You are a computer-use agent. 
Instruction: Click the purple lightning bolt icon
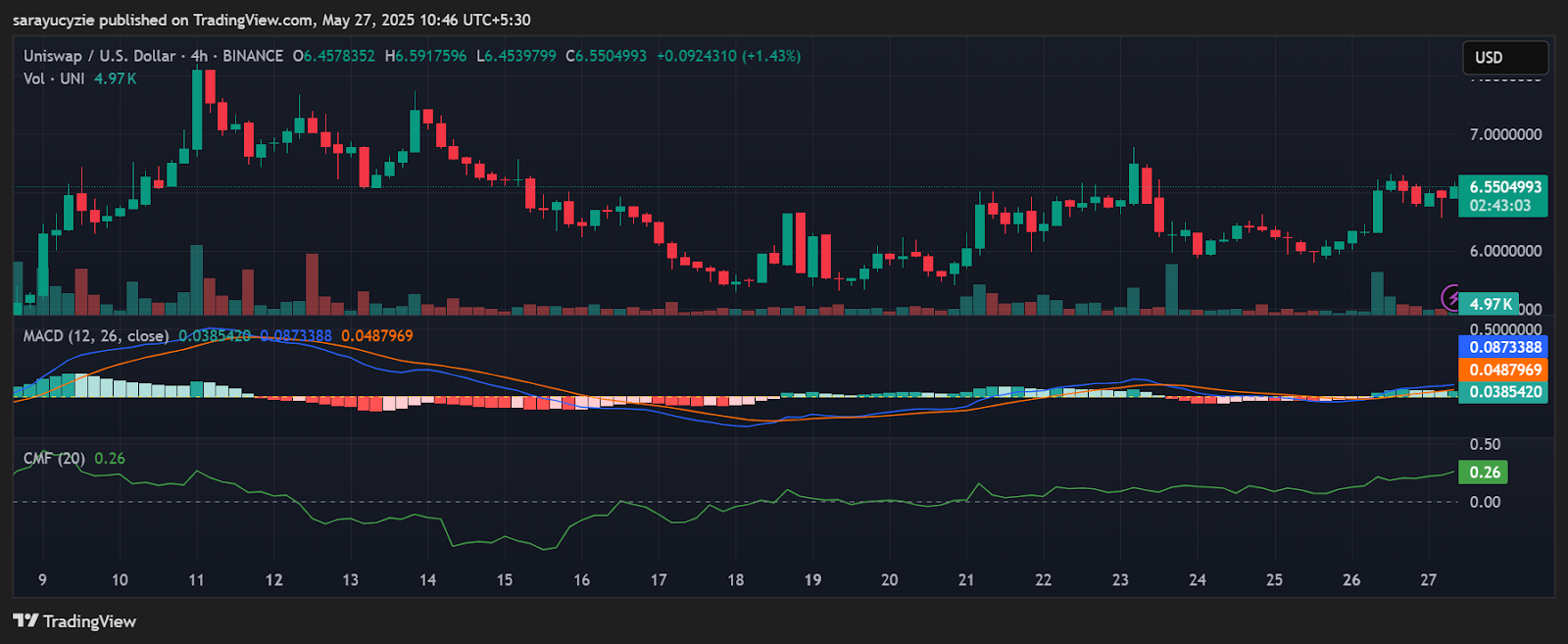pyautogui.click(x=1450, y=296)
